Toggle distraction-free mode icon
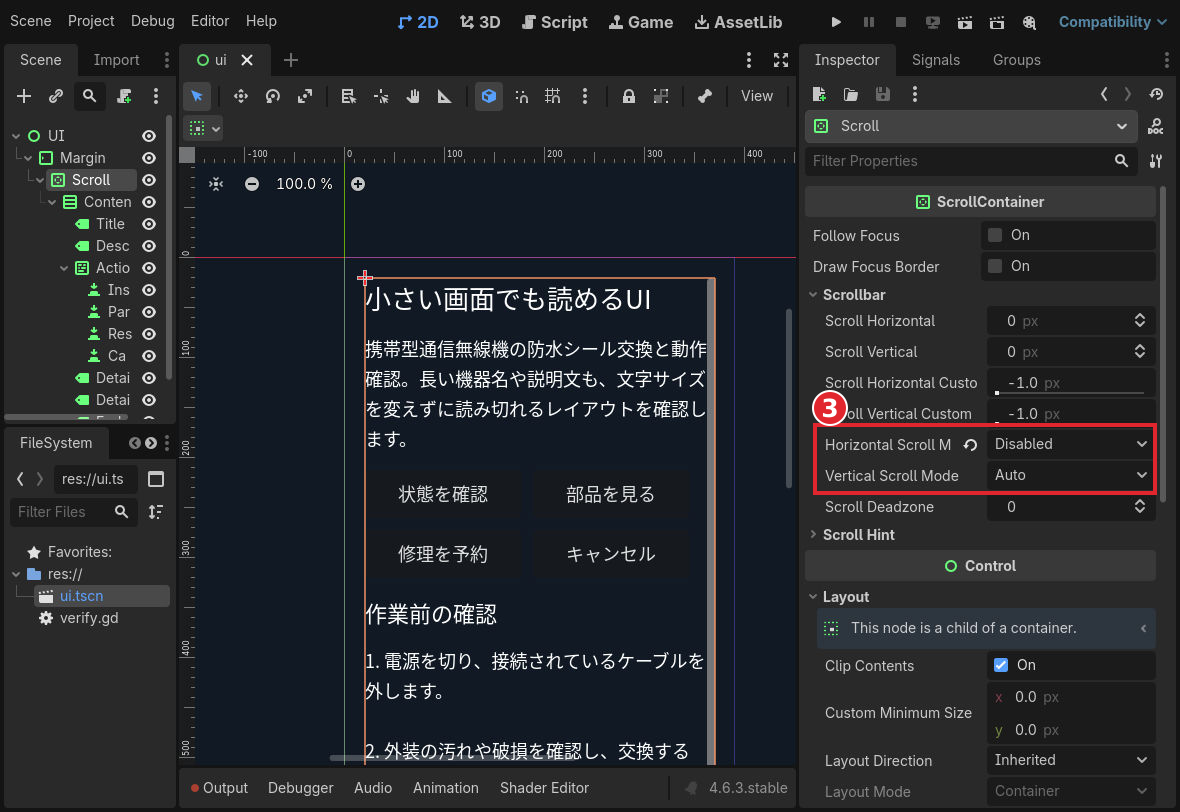 [781, 60]
